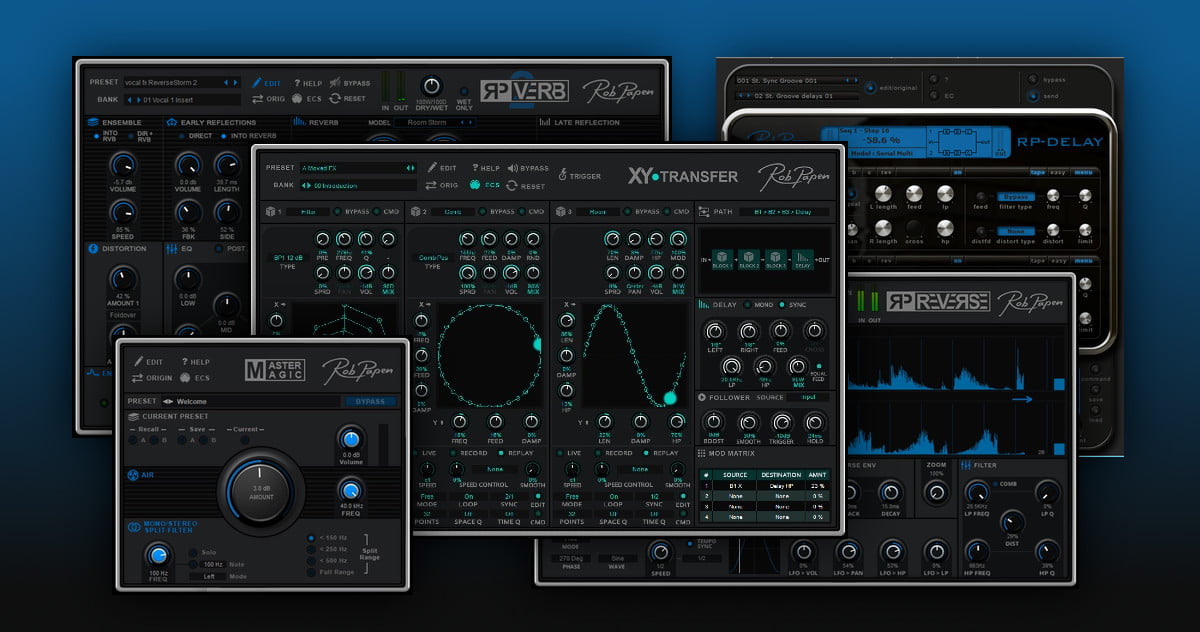Click the speaker Bypass icon in XY-Transfer header

(512, 168)
